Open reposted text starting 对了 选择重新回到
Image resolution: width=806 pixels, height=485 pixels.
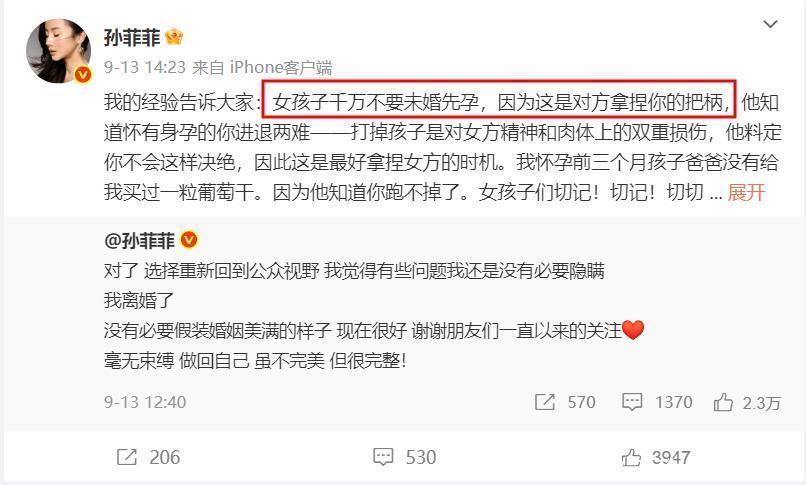coord(354,271)
